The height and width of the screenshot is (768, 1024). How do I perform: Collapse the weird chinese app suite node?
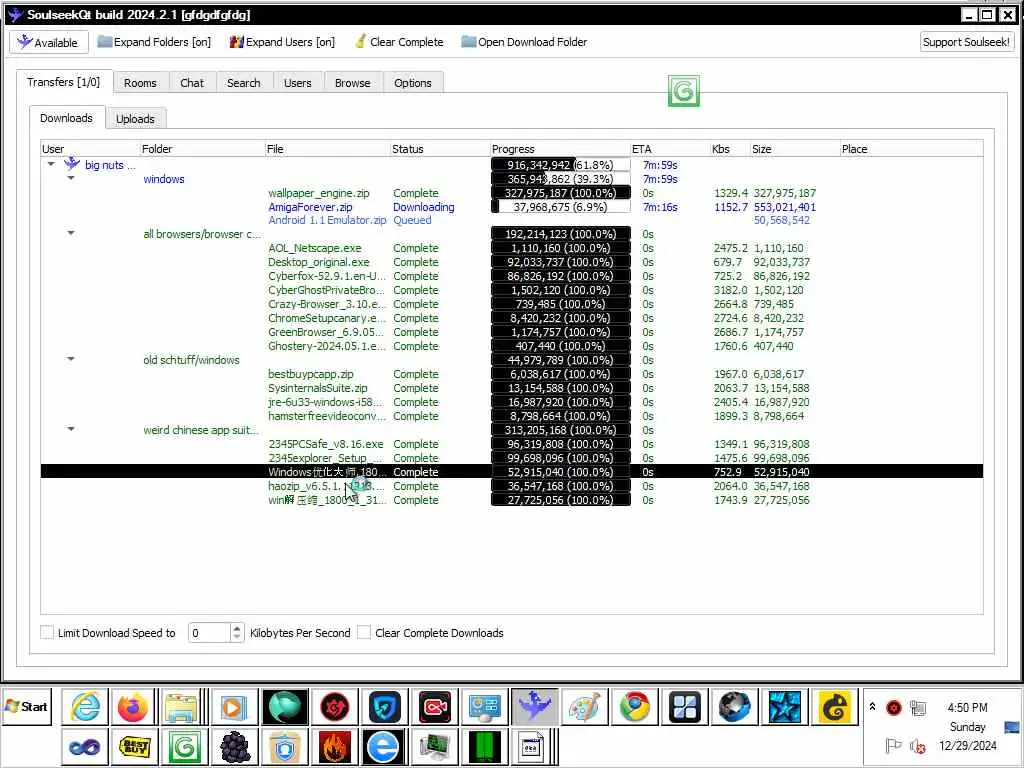pyautogui.click(x=71, y=428)
